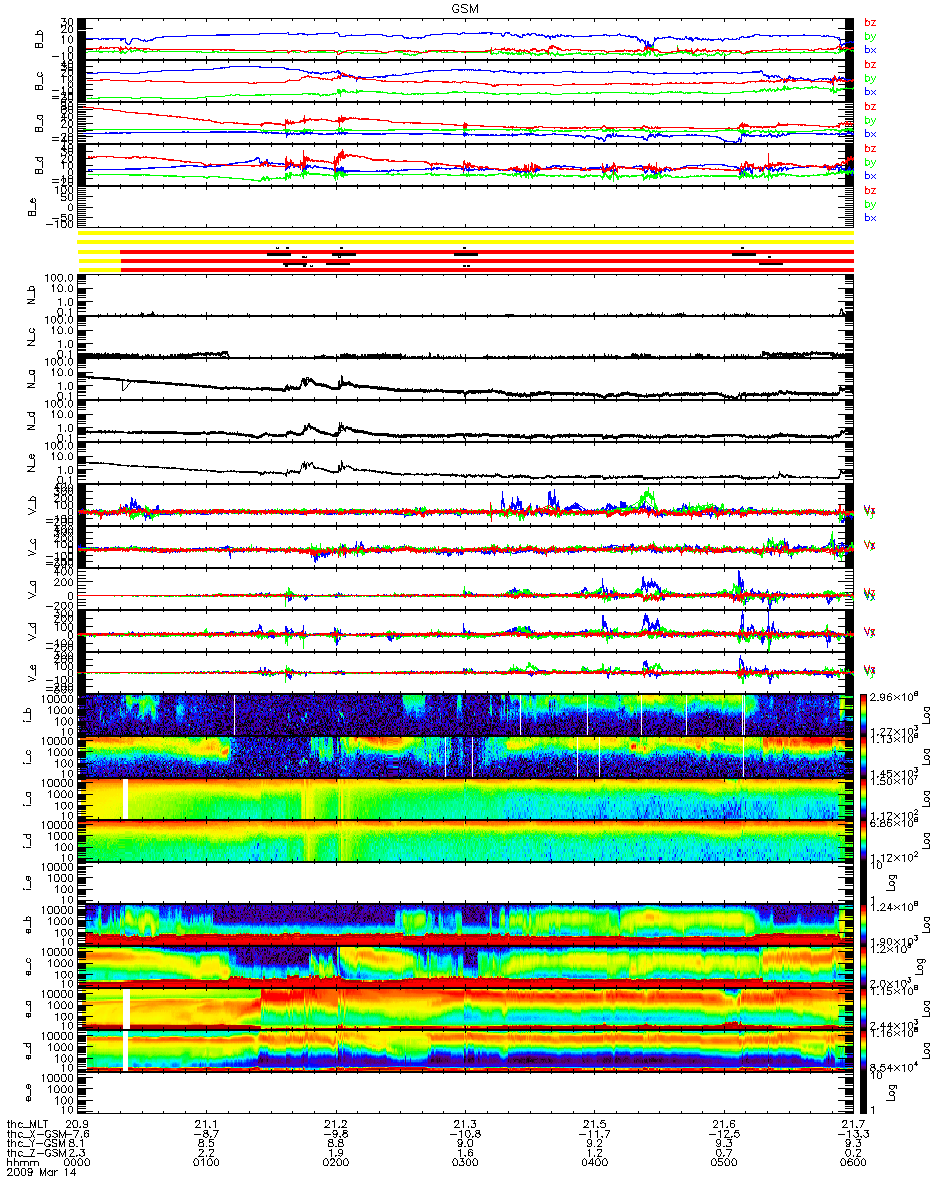Pick the V_c velocity axis label

point(31,547)
